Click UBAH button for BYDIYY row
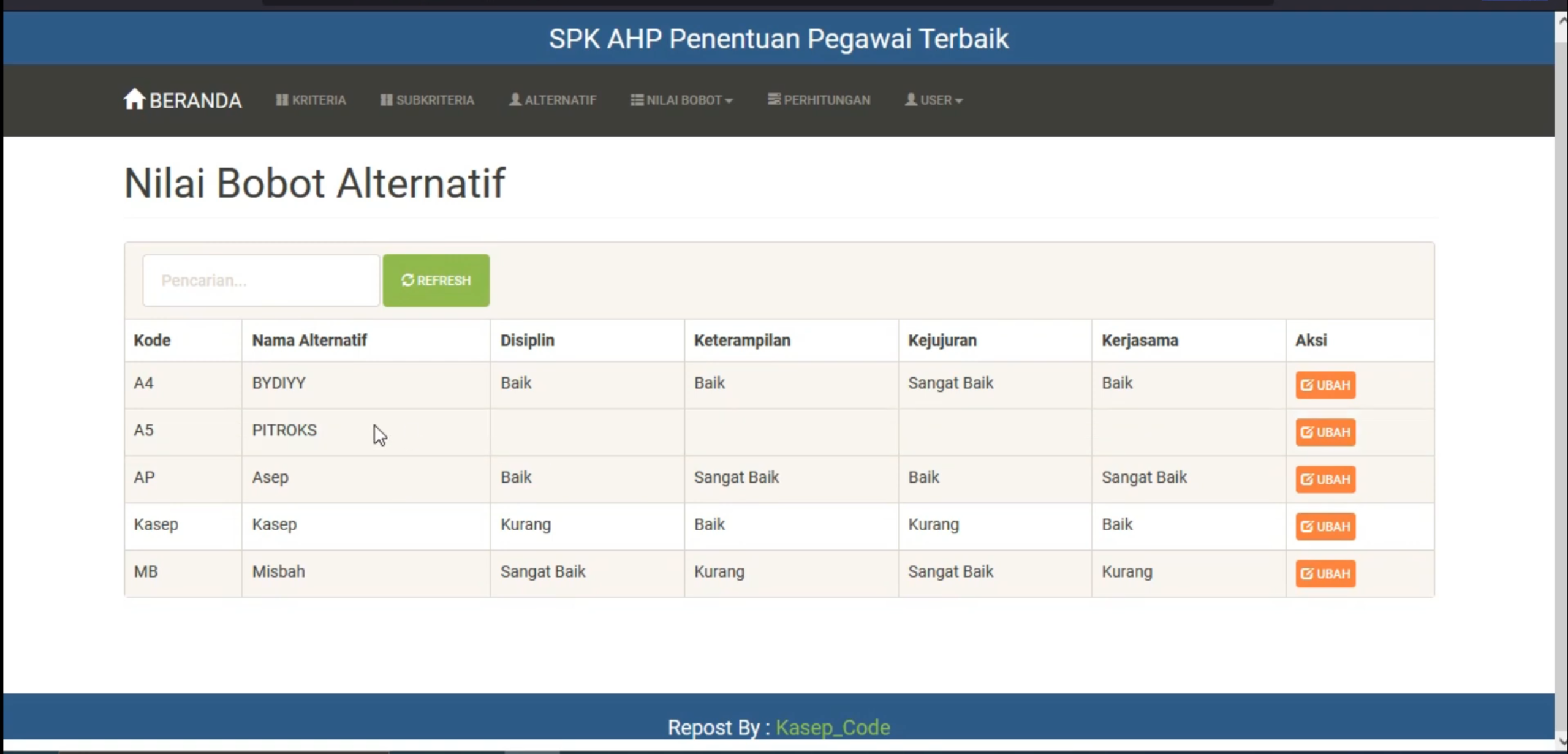 [1325, 385]
